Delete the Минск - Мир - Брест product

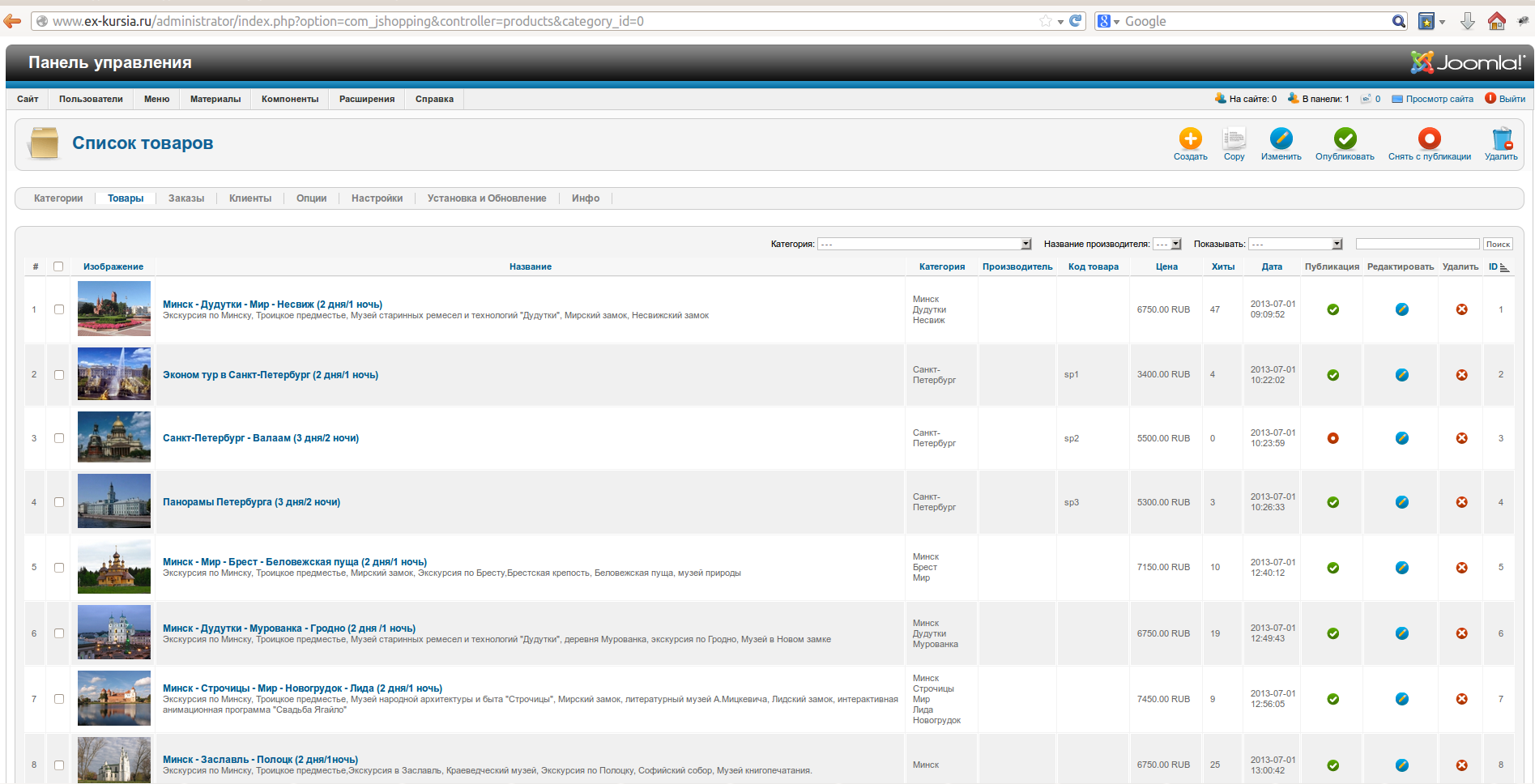coord(1461,568)
